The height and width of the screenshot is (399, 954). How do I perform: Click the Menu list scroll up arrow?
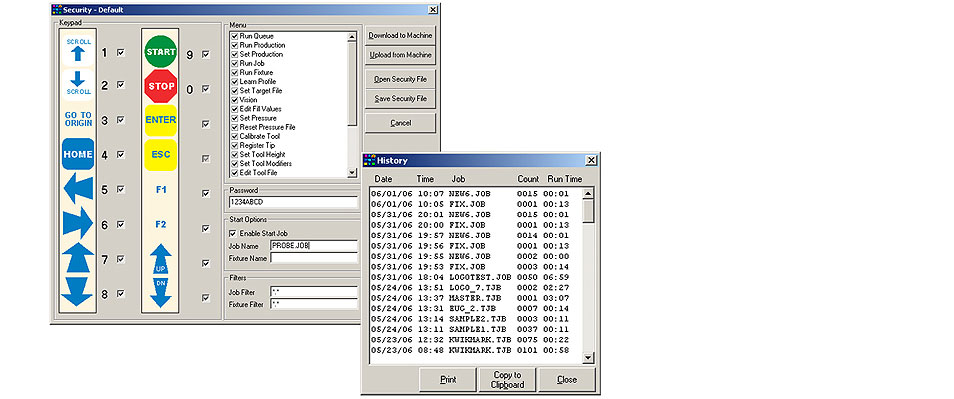352,37
